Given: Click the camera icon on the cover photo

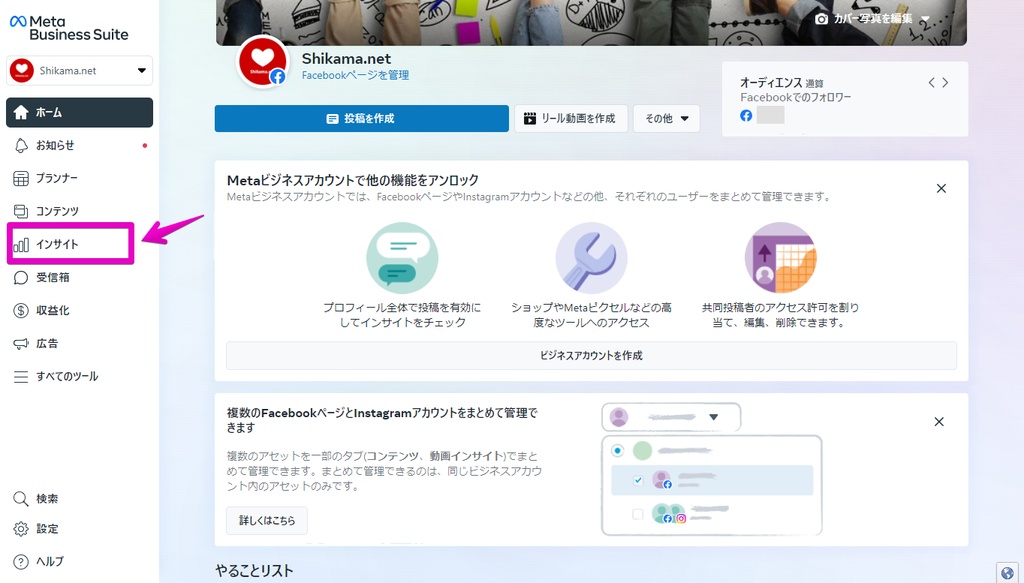Looking at the screenshot, I should point(822,19).
